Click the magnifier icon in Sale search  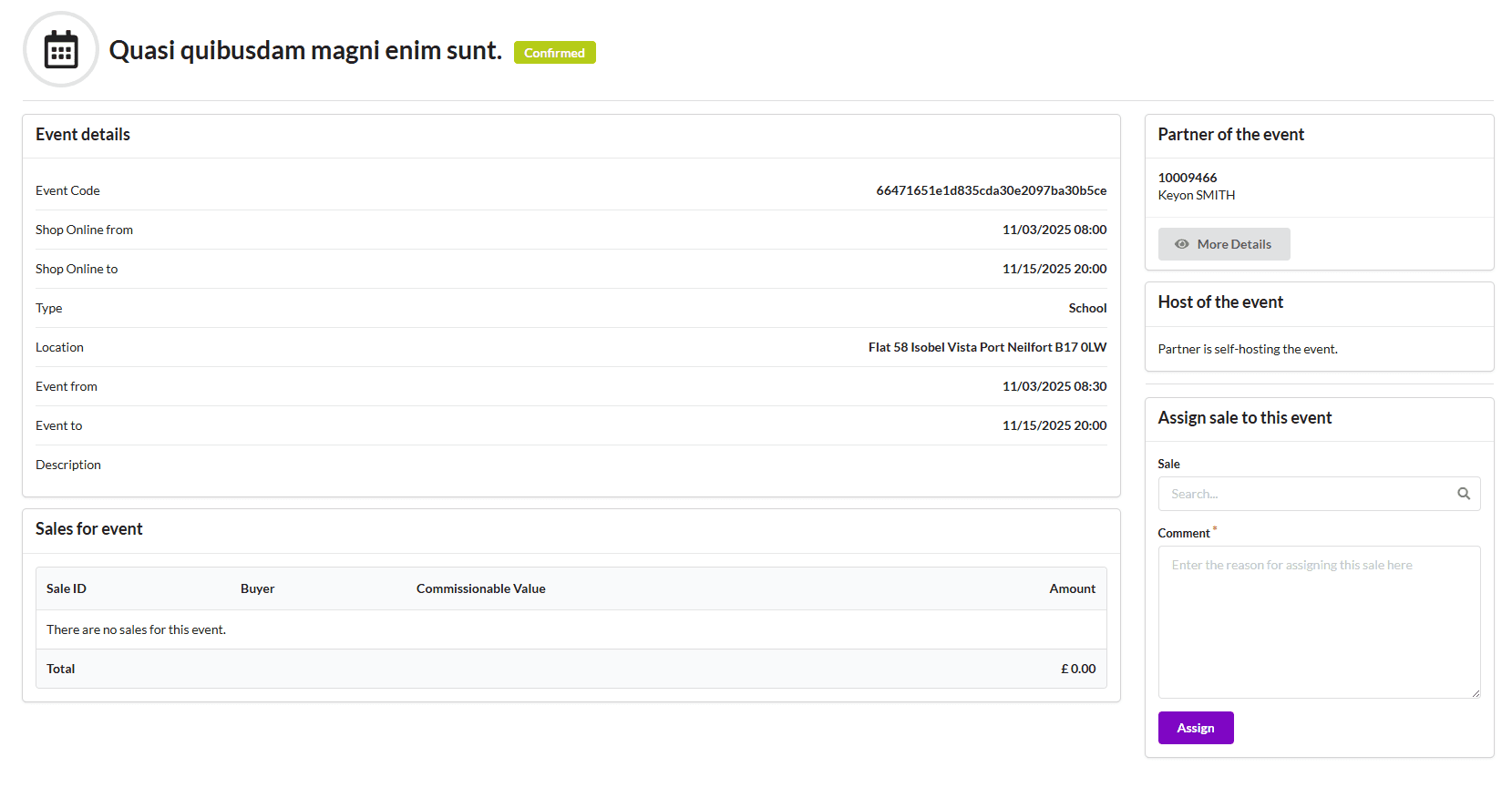1463,494
